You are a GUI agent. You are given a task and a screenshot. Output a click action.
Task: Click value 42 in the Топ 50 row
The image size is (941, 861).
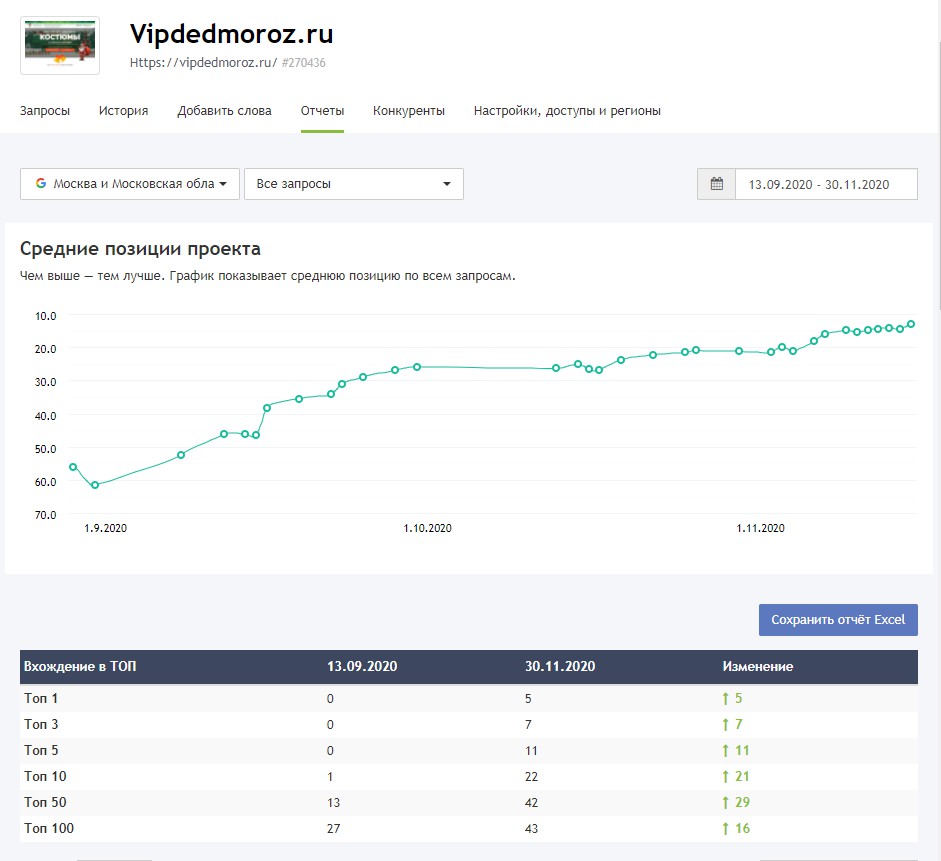point(531,803)
